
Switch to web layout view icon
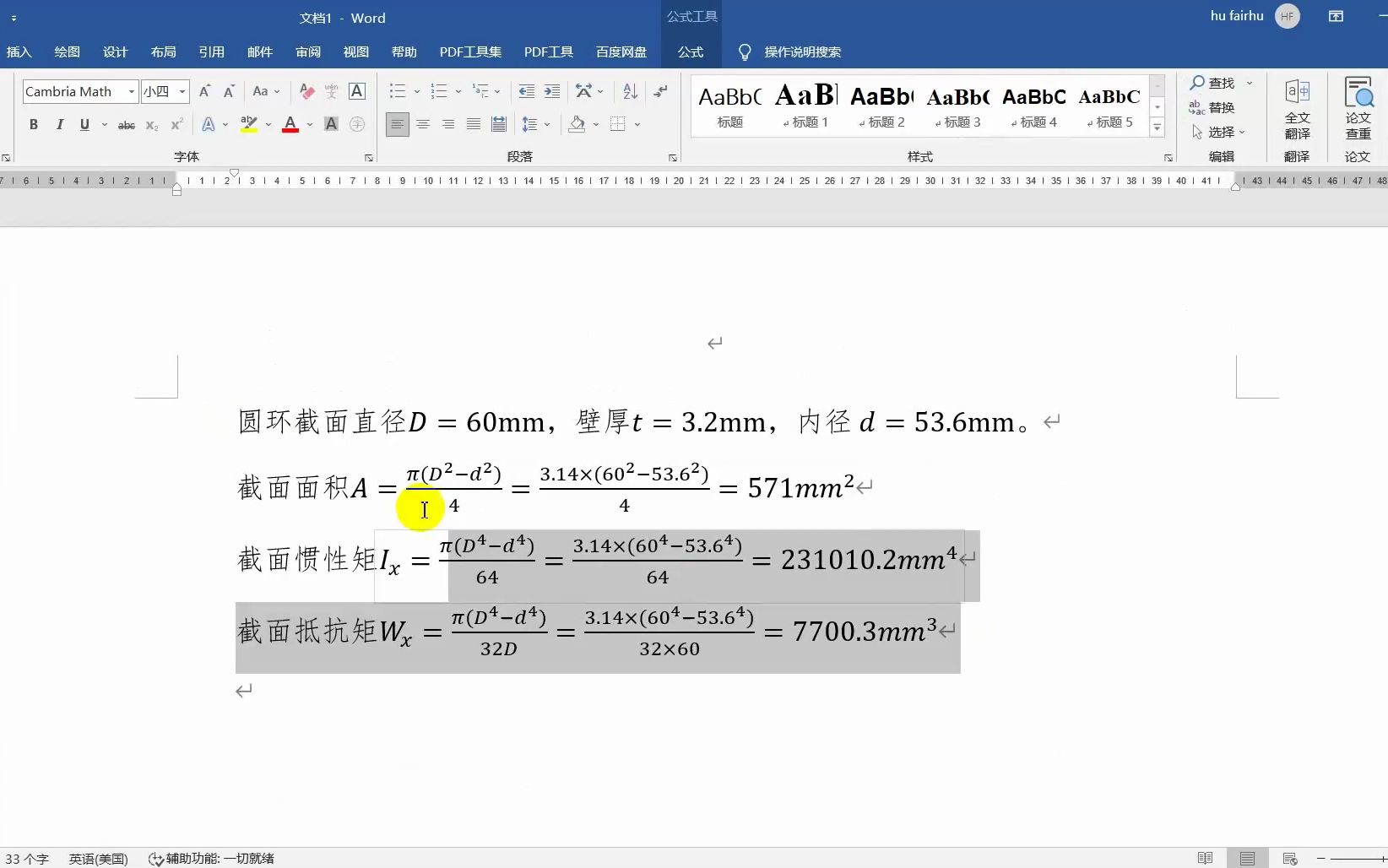pos(1289,859)
